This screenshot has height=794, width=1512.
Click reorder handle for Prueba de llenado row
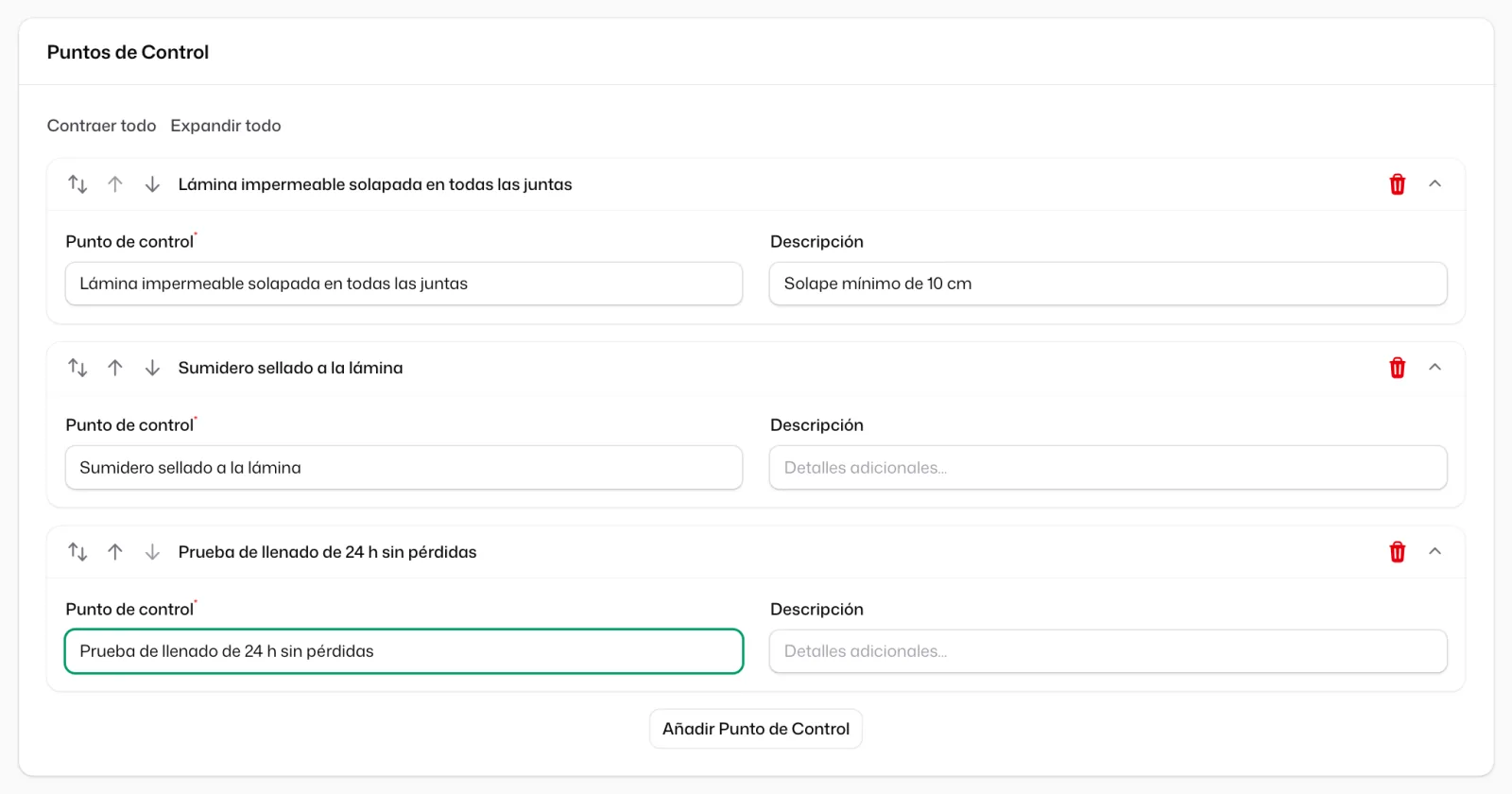click(x=77, y=552)
